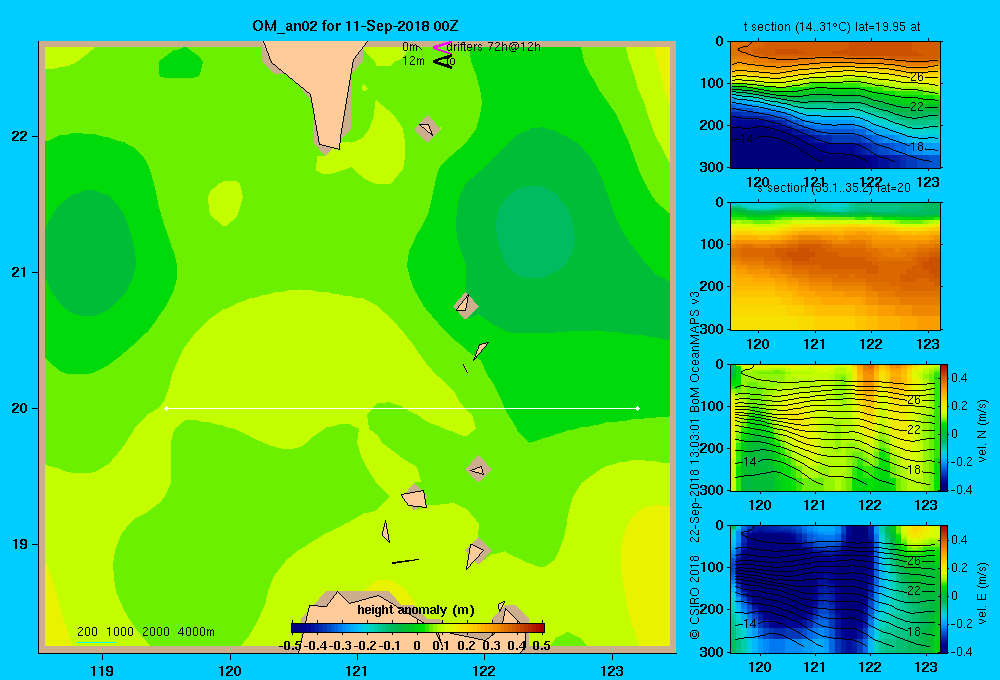Image resolution: width=1000 pixels, height=680 pixels.
Task: Click the '4000m' depth contour legend label
Action: click(196, 632)
